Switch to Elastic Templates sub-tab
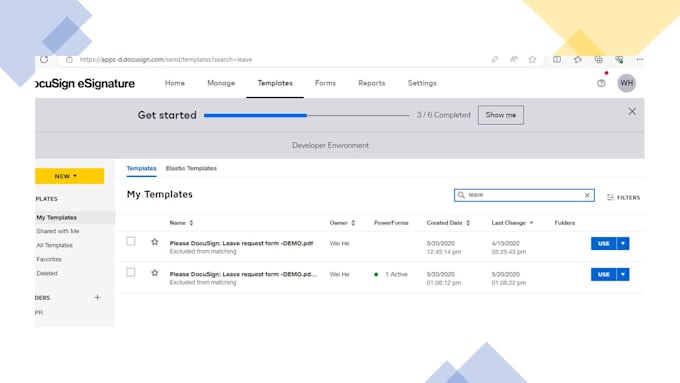 click(191, 168)
